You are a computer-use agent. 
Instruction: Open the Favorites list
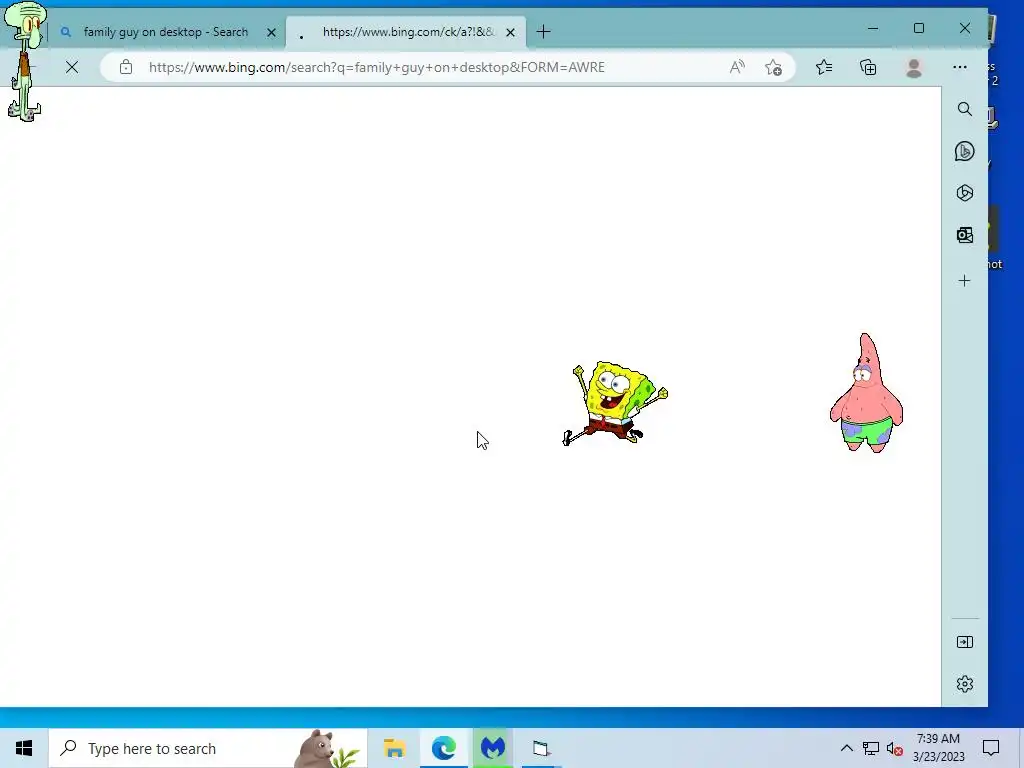pos(824,67)
